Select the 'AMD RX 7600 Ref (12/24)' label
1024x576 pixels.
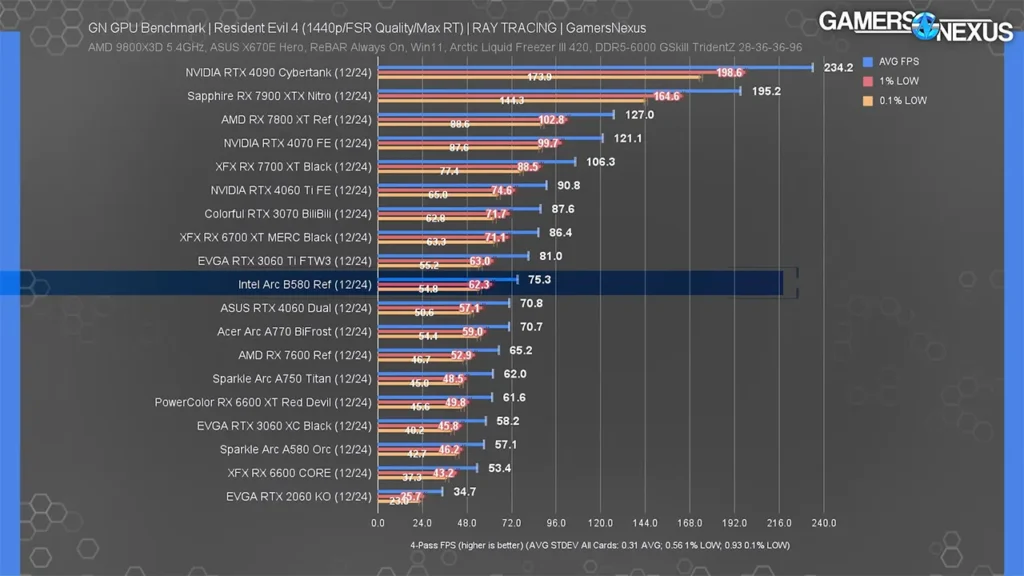pos(305,355)
